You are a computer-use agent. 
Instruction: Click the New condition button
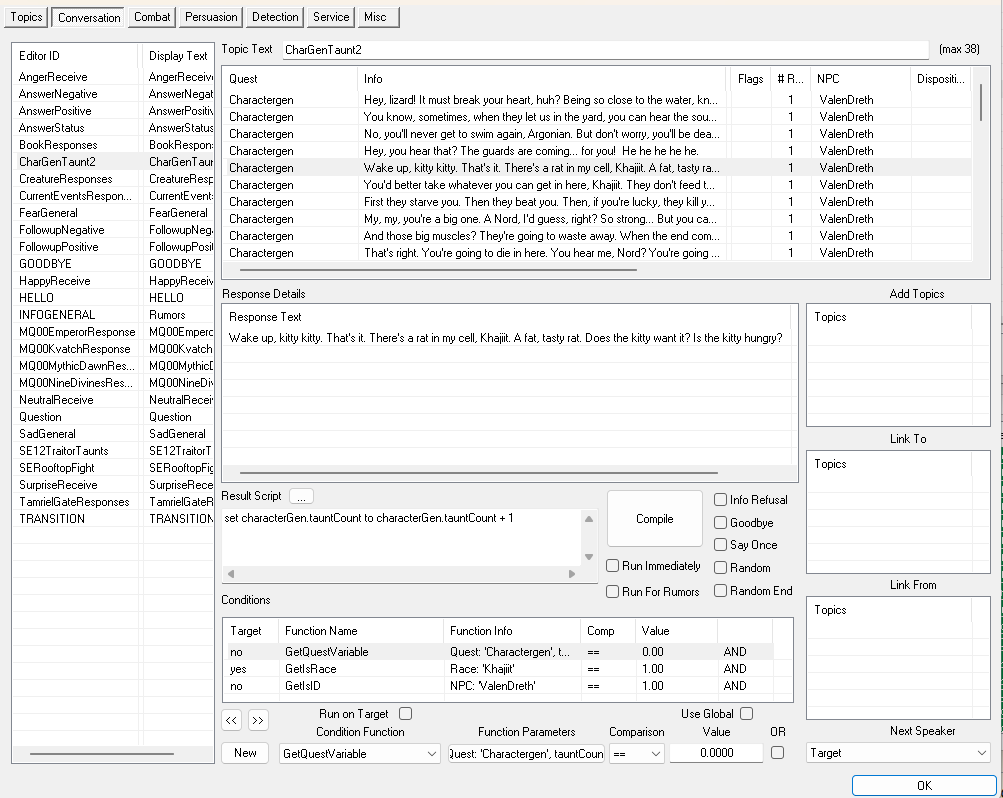[x=245, y=753]
